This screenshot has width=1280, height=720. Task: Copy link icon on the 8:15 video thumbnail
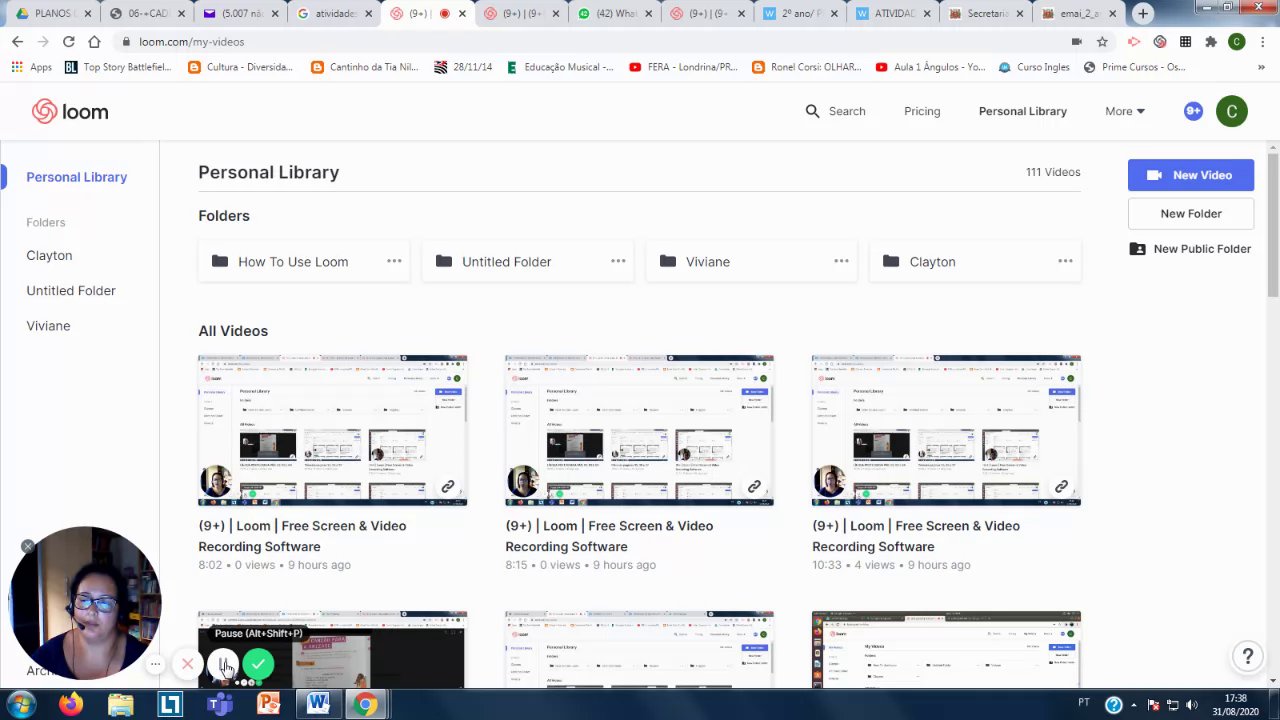pyautogui.click(x=754, y=487)
